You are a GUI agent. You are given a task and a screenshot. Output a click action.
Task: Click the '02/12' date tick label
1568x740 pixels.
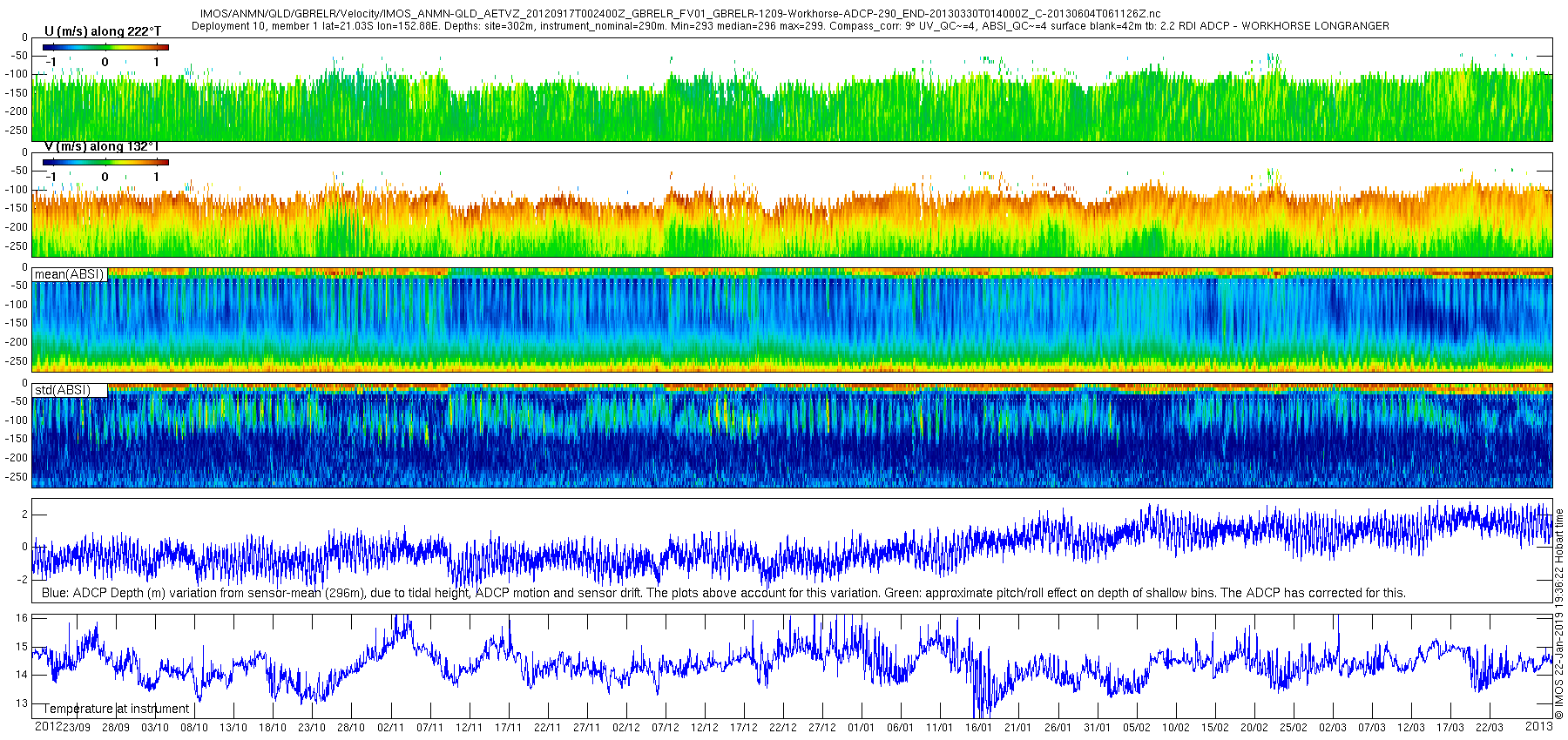click(625, 728)
